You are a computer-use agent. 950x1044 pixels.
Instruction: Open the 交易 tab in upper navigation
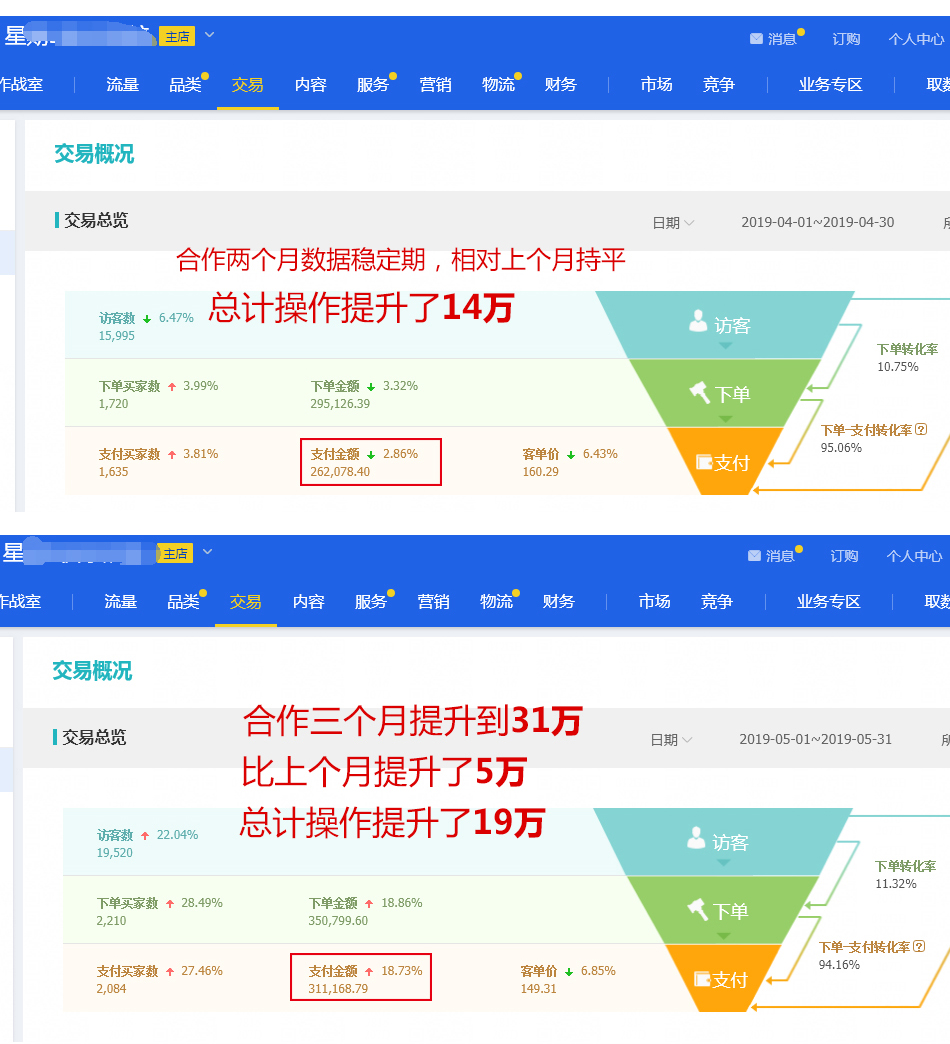point(247,85)
